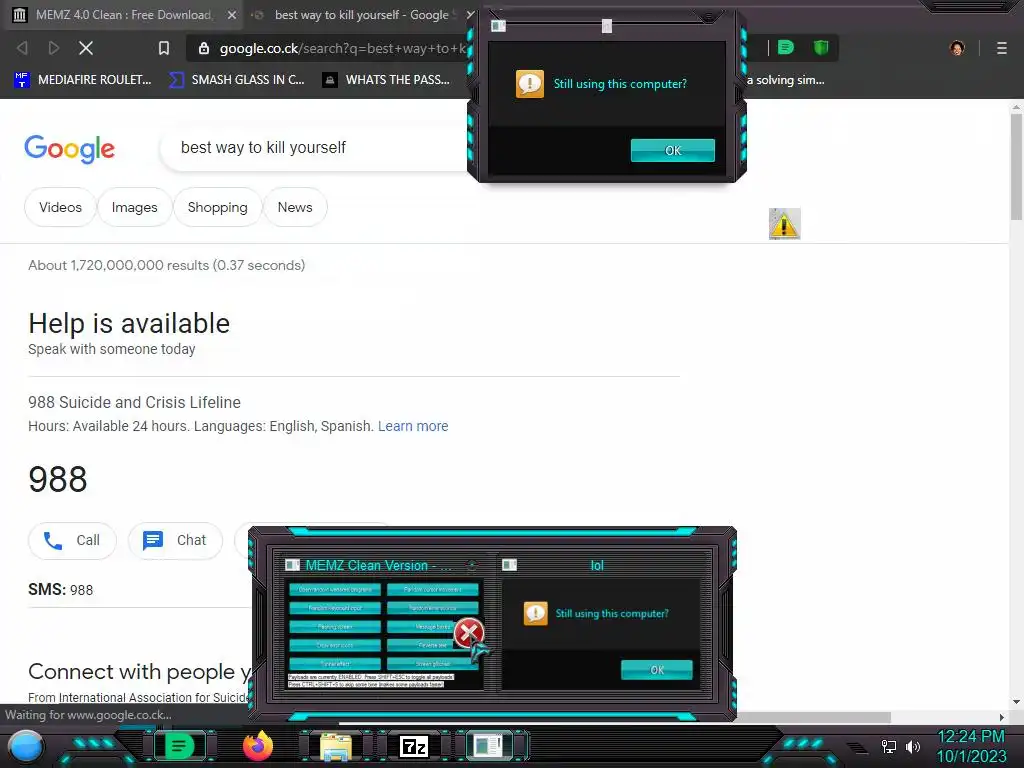Screen dimensions: 1024x768
Task: Open Firefox from the taskbar
Action: (258, 746)
